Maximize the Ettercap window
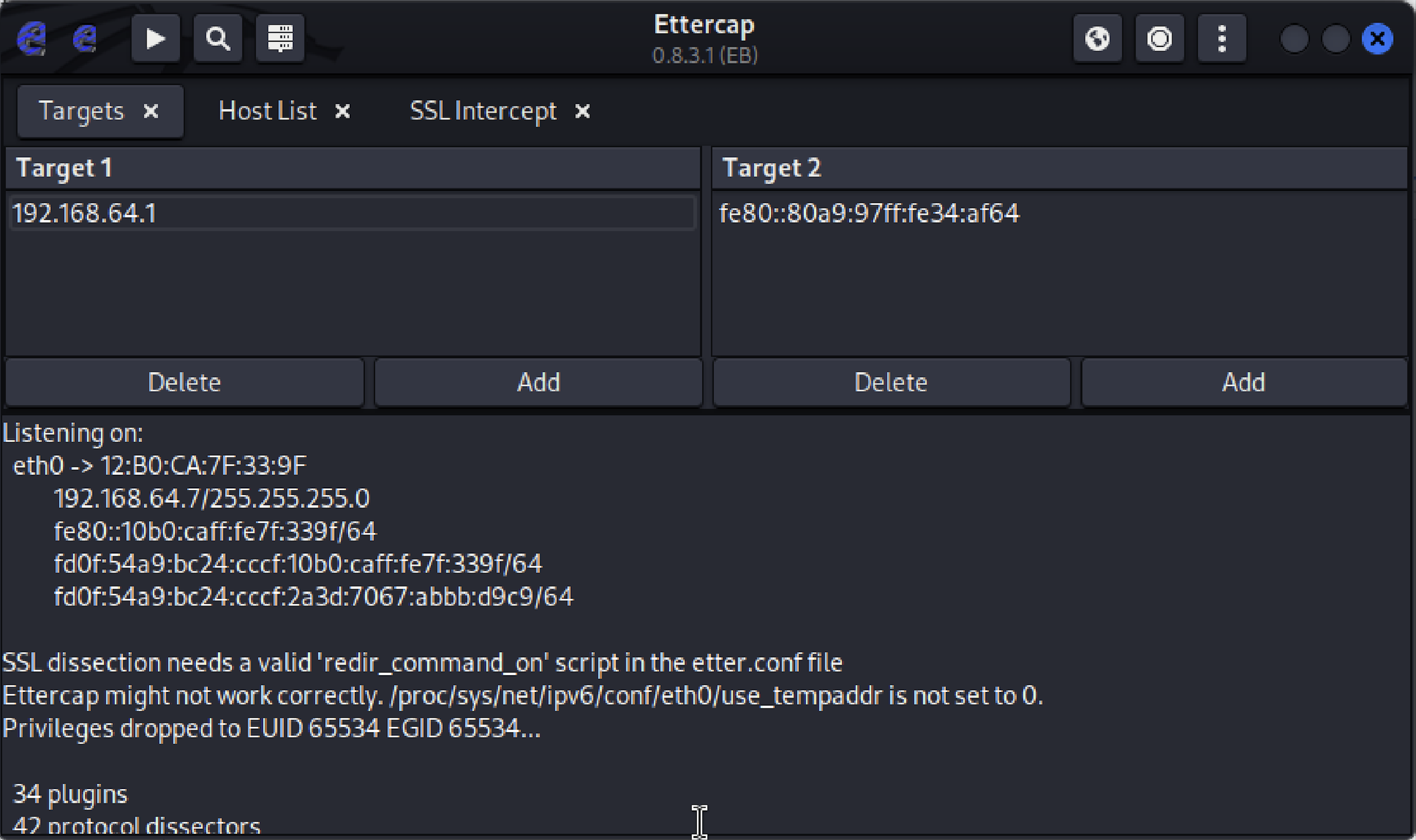1416x840 pixels. tap(1335, 38)
